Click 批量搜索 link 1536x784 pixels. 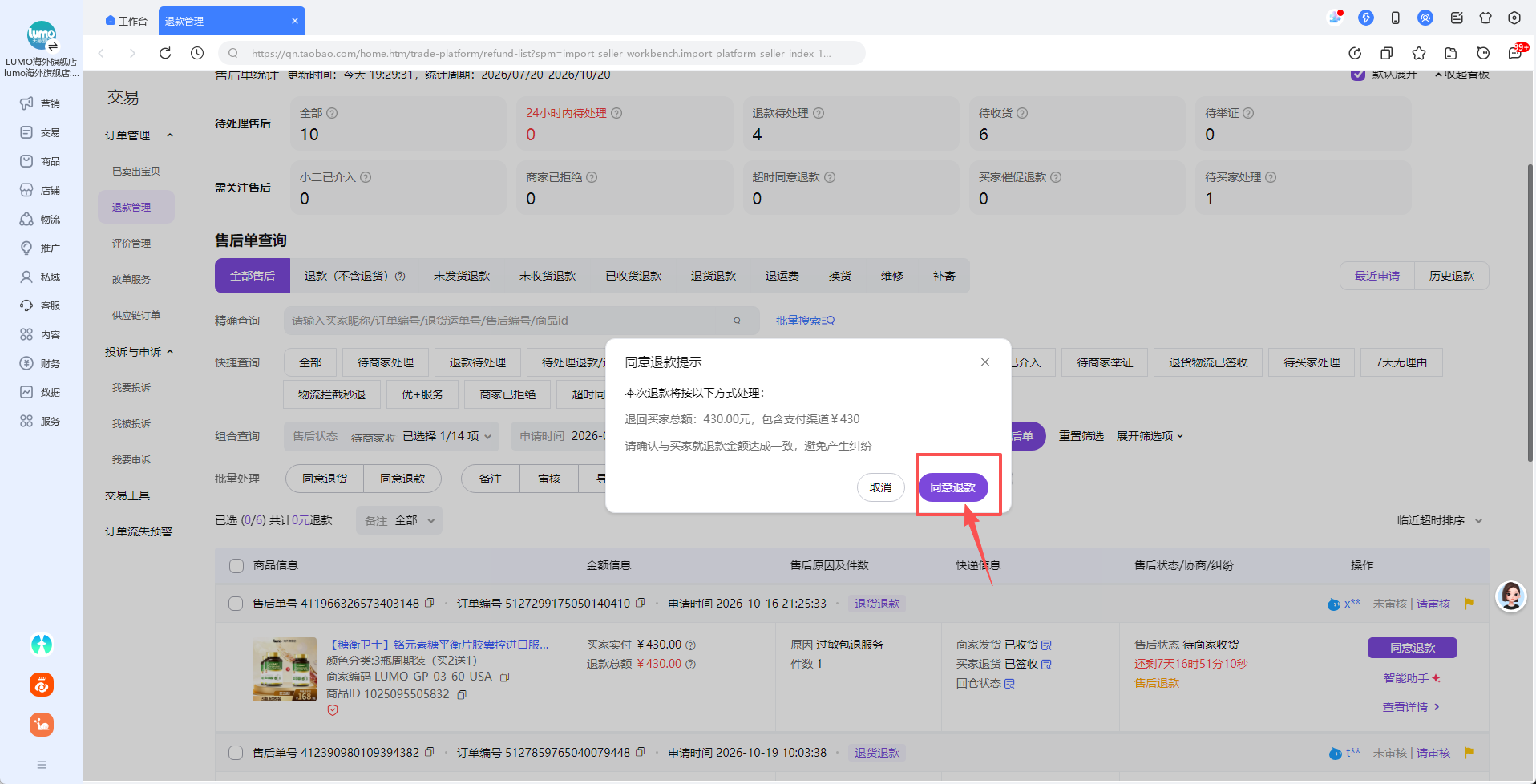[x=805, y=321]
